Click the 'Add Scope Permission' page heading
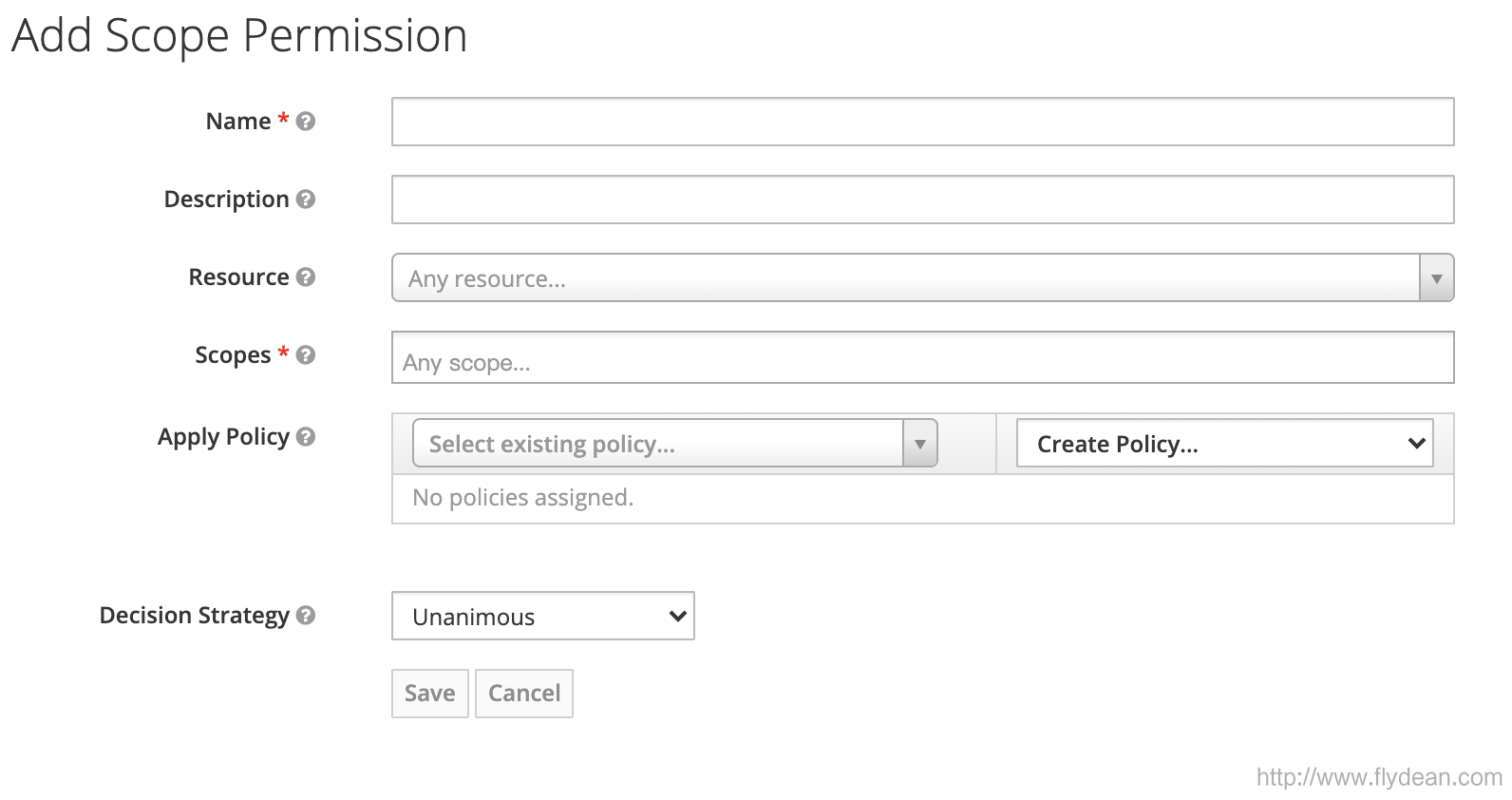This screenshot has width=1512, height=800. point(239,36)
